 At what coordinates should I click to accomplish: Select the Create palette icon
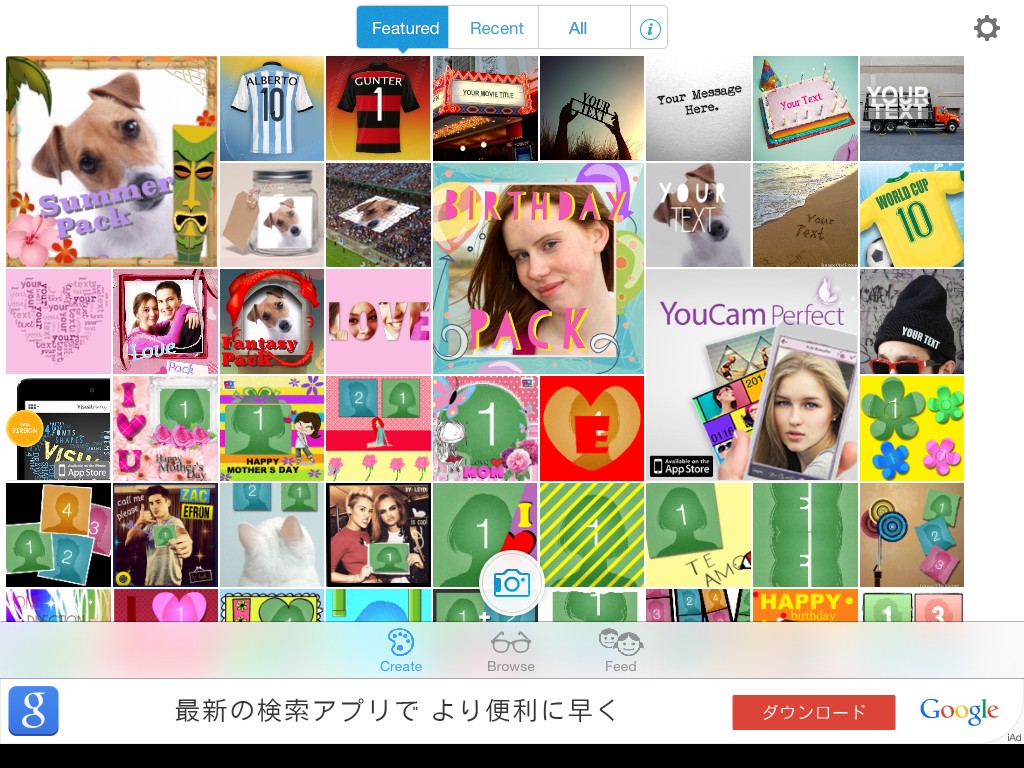tap(400, 643)
